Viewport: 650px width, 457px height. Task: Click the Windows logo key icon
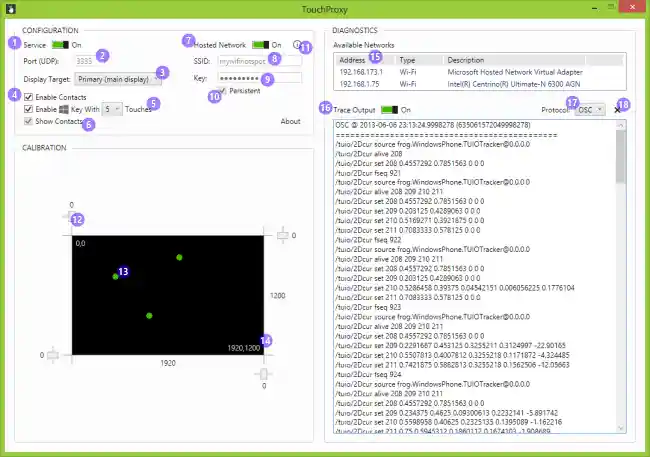click(x=62, y=108)
